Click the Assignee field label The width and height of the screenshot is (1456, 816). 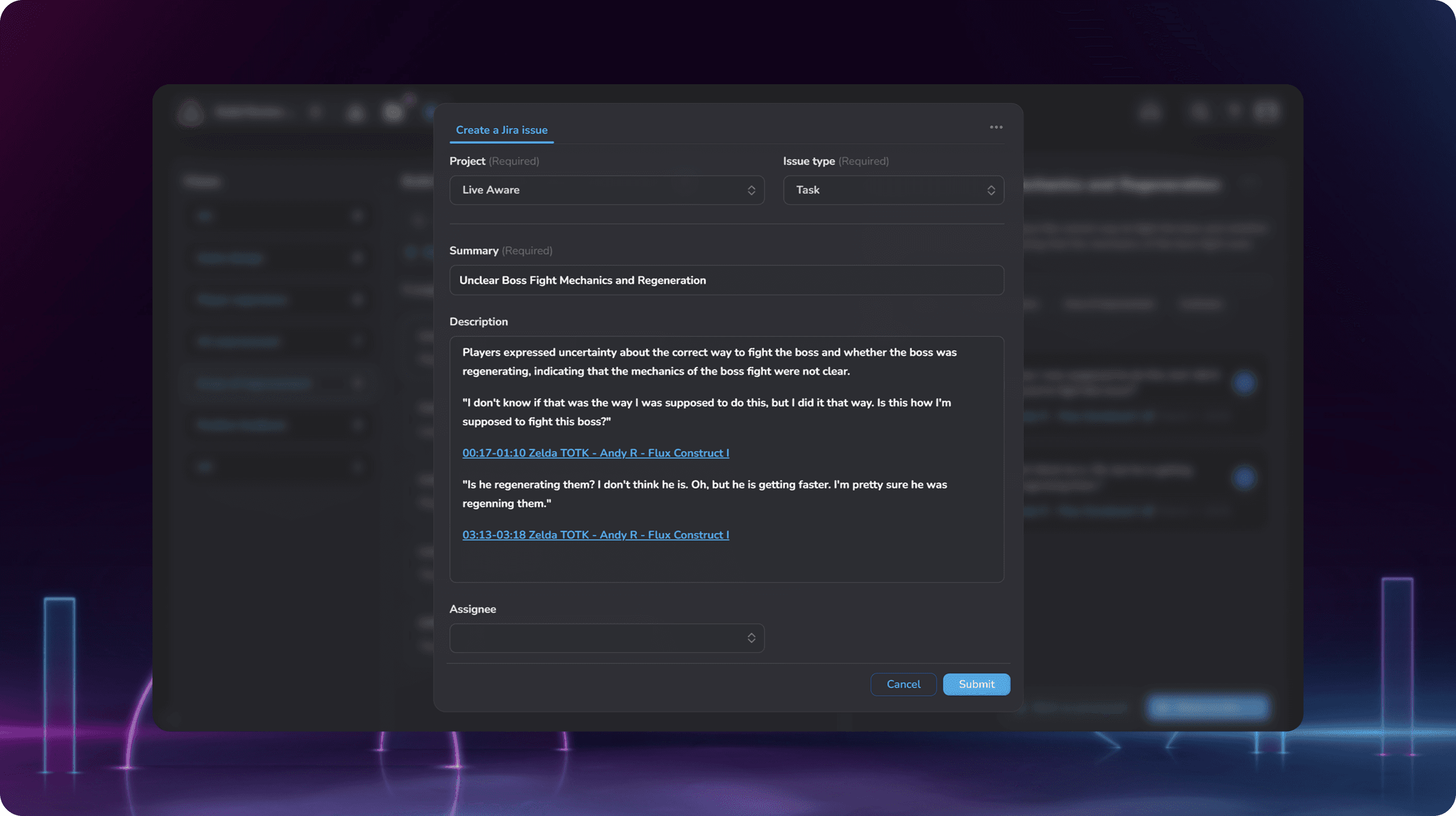(473, 609)
